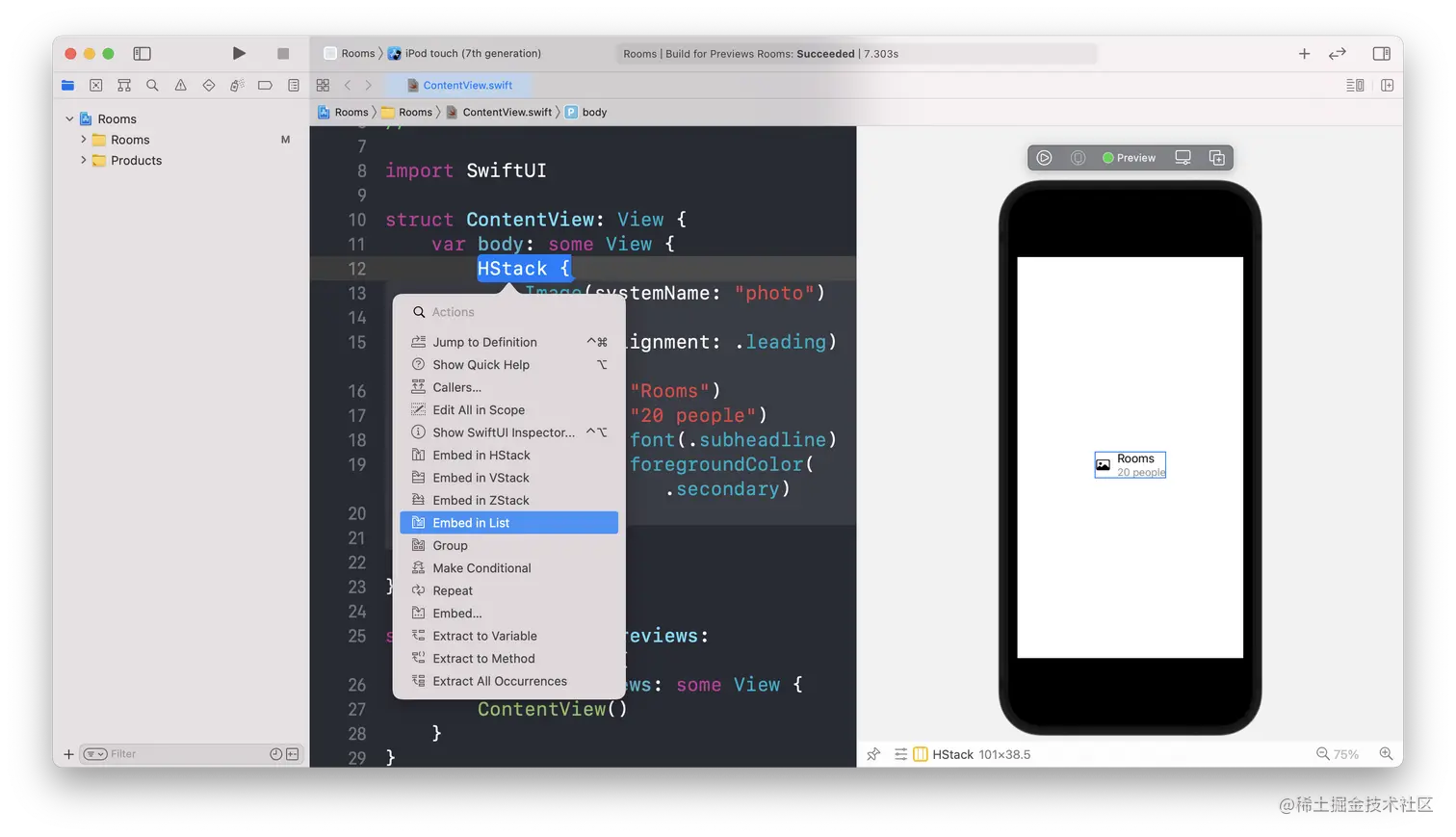Add editor on right
The height and width of the screenshot is (837, 1456).
(x=1388, y=85)
